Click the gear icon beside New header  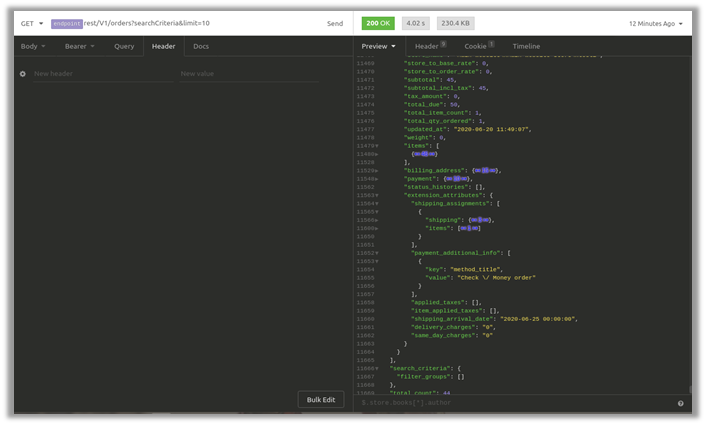click(x=22, y=74)
